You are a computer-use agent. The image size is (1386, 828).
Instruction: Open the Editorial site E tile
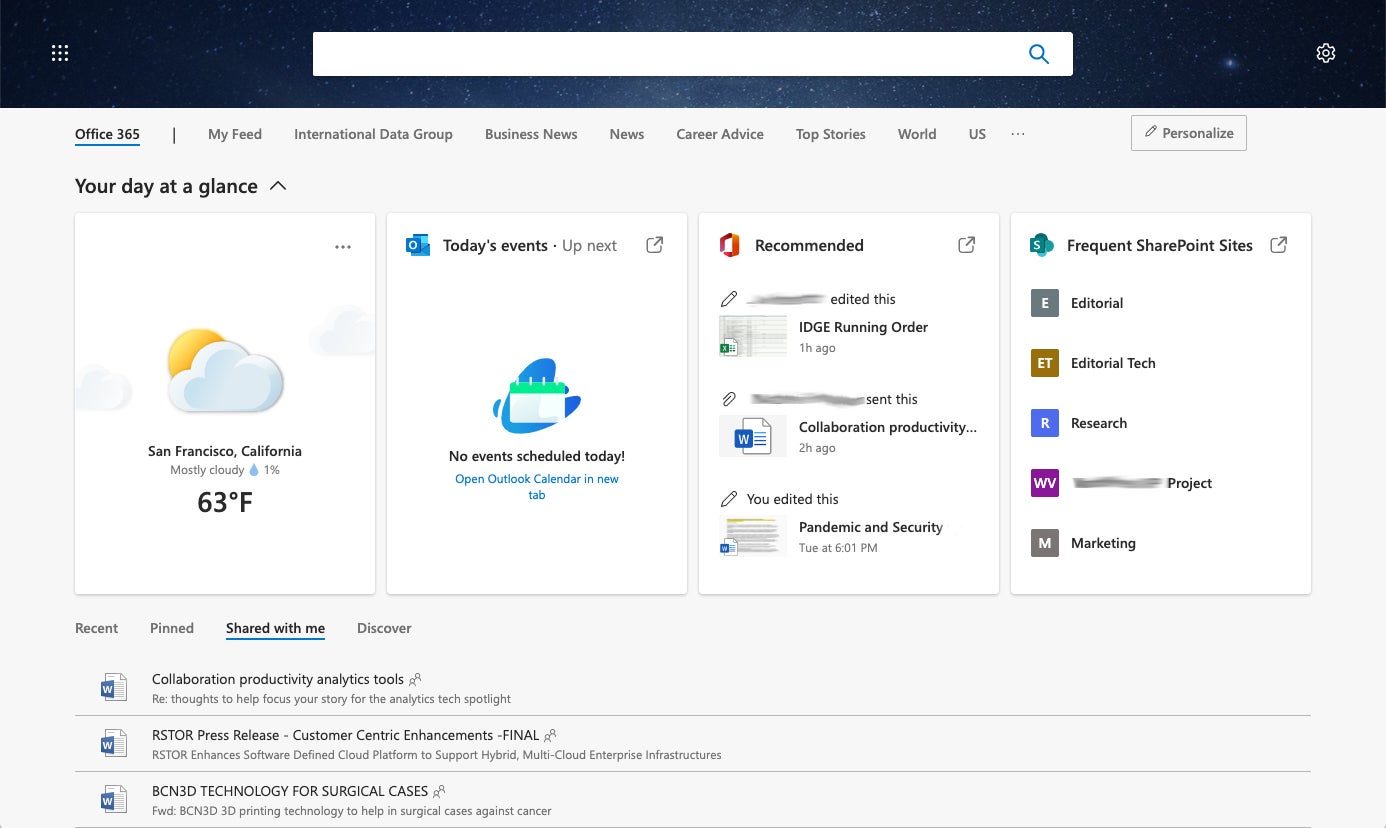(x=1045, y=303)
